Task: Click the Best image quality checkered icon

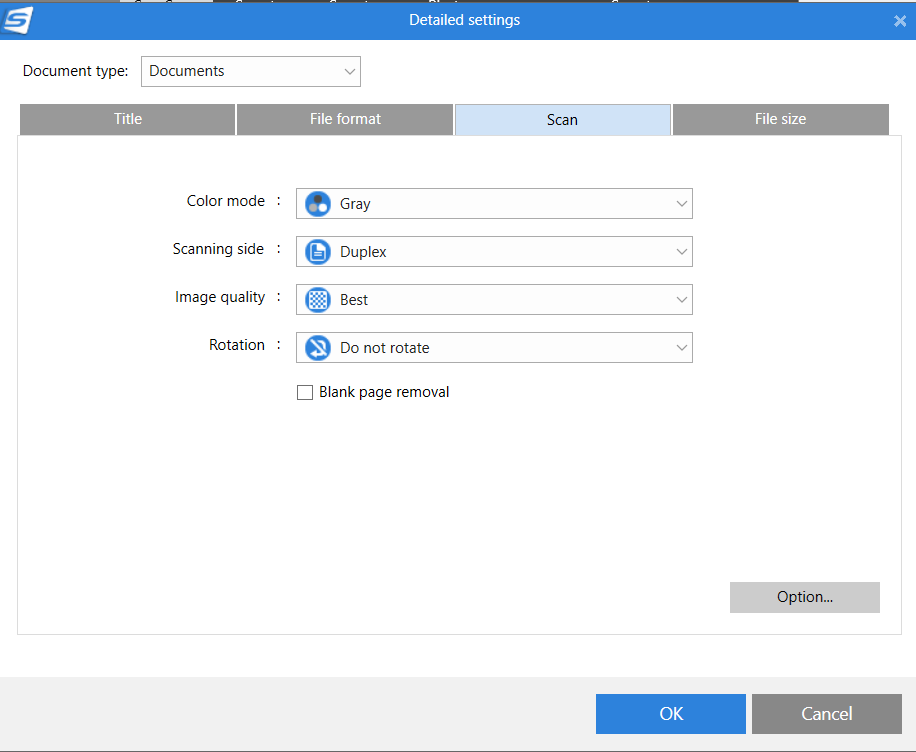Action: point(317,300)
